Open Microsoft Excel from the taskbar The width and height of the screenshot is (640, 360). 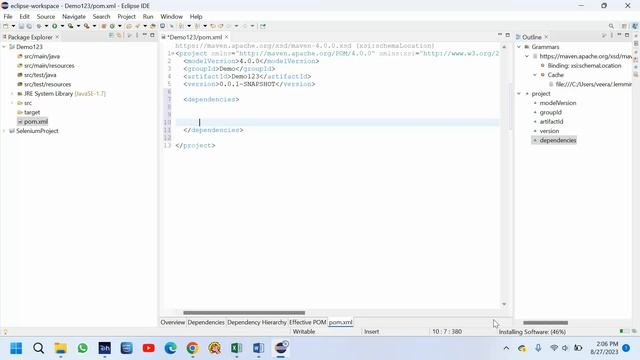tap(236, 348)
